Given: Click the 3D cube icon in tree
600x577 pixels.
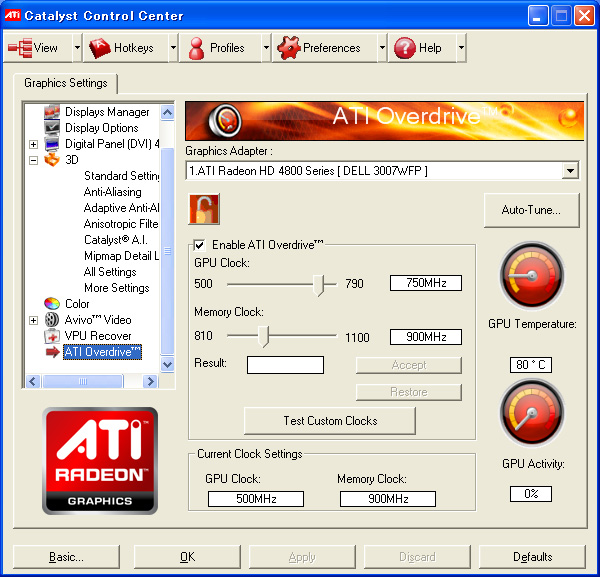Looking at the screenshot, I should tap(52, 160).
